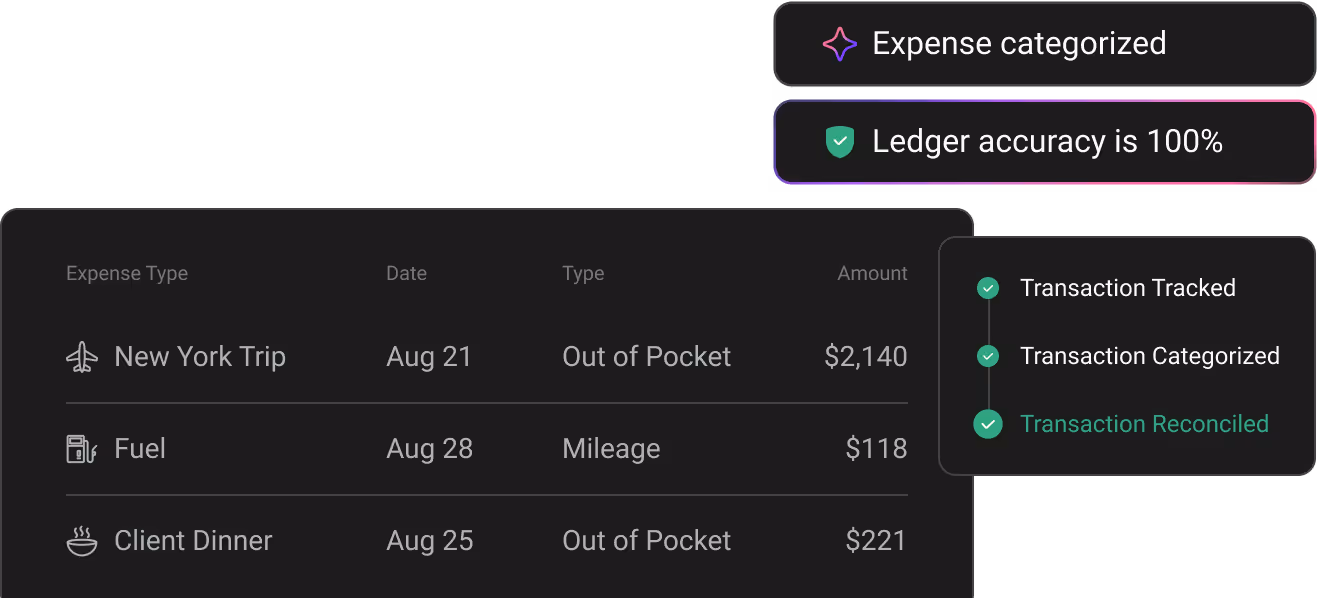The height and width of the screenshot is (598, 1317).
Task: Click the airplane icon beside New York Trip
Action: (82, 357)
